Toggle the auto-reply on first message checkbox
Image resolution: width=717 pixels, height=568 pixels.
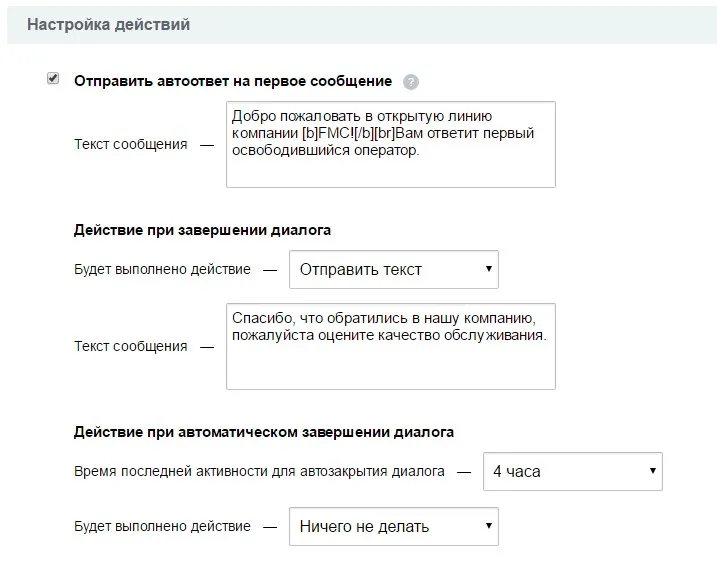(53, 79)
